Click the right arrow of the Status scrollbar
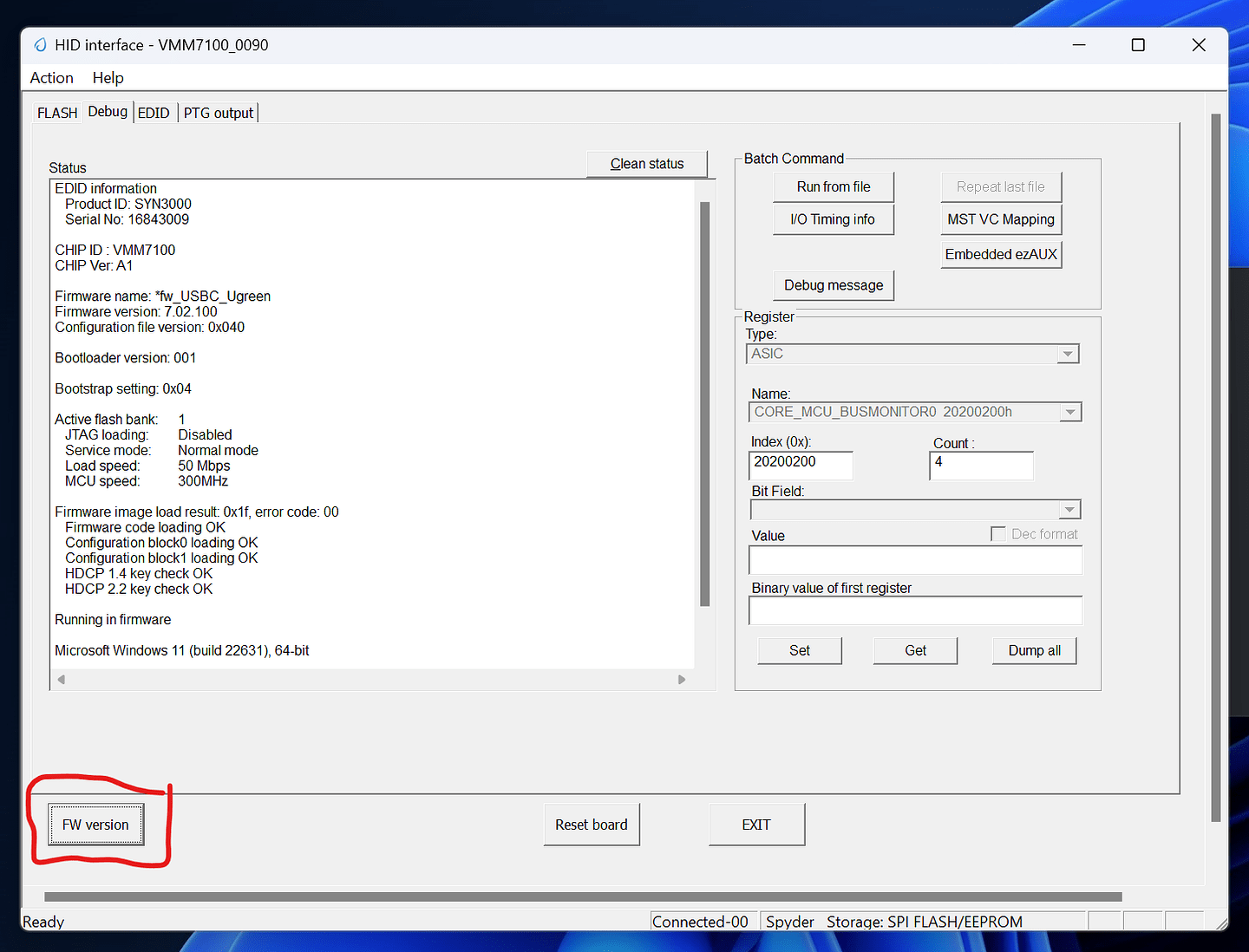 (682, 680)
